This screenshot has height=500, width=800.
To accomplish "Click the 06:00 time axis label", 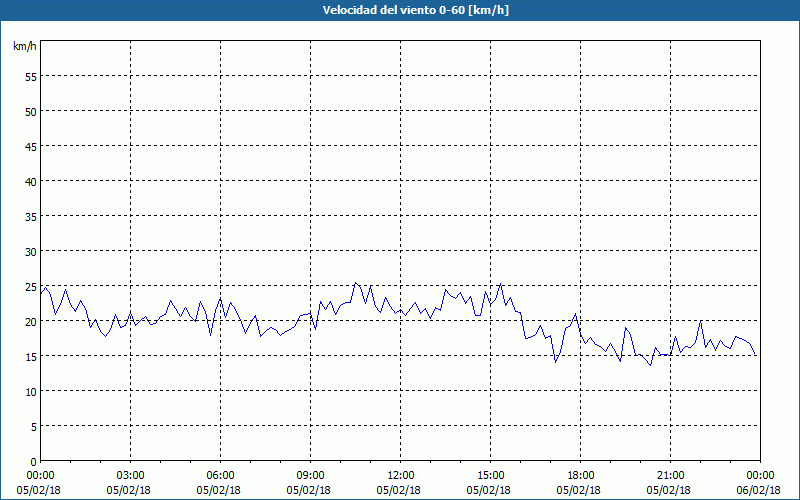I will 220,476.
